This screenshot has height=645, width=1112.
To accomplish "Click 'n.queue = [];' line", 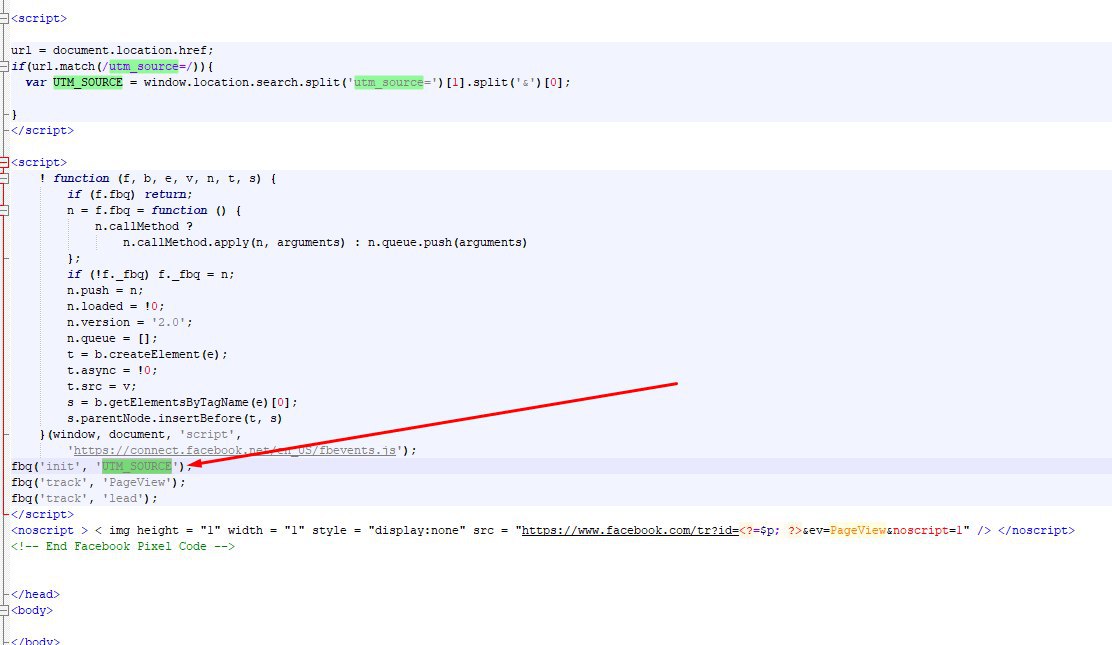I will coord(112,338).
